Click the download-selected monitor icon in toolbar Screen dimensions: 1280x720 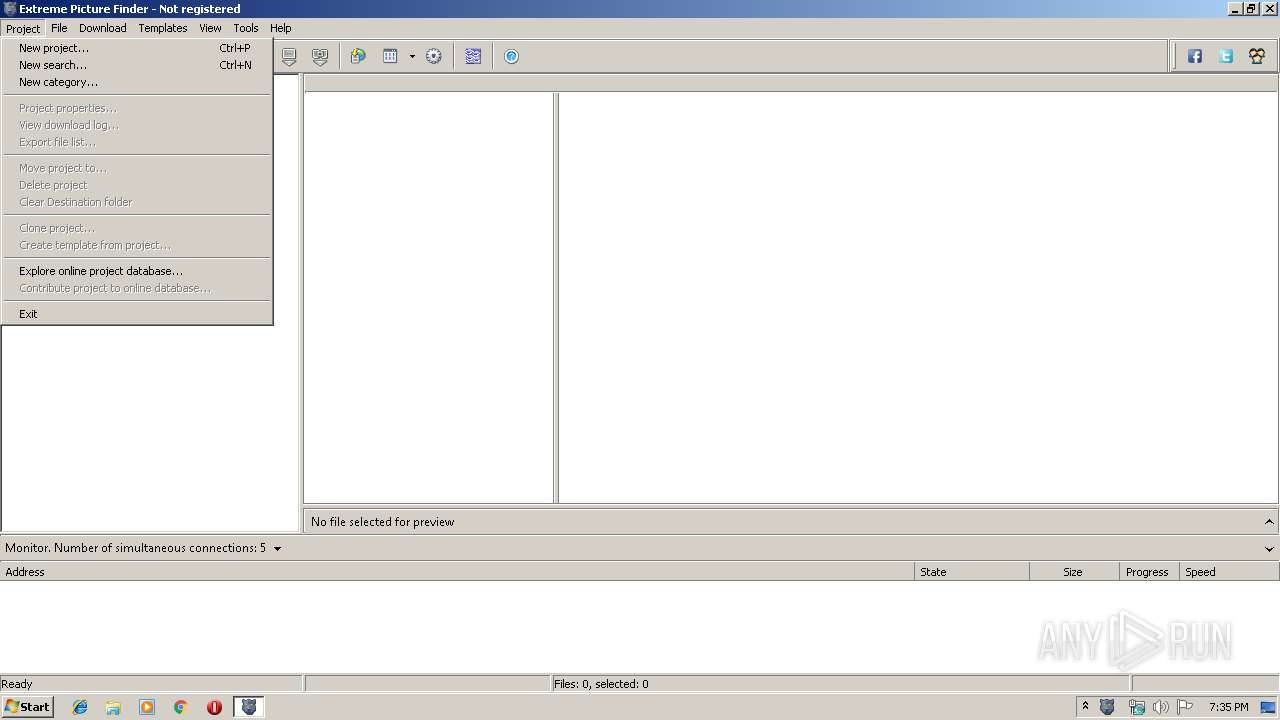click(x=289, y=57)
